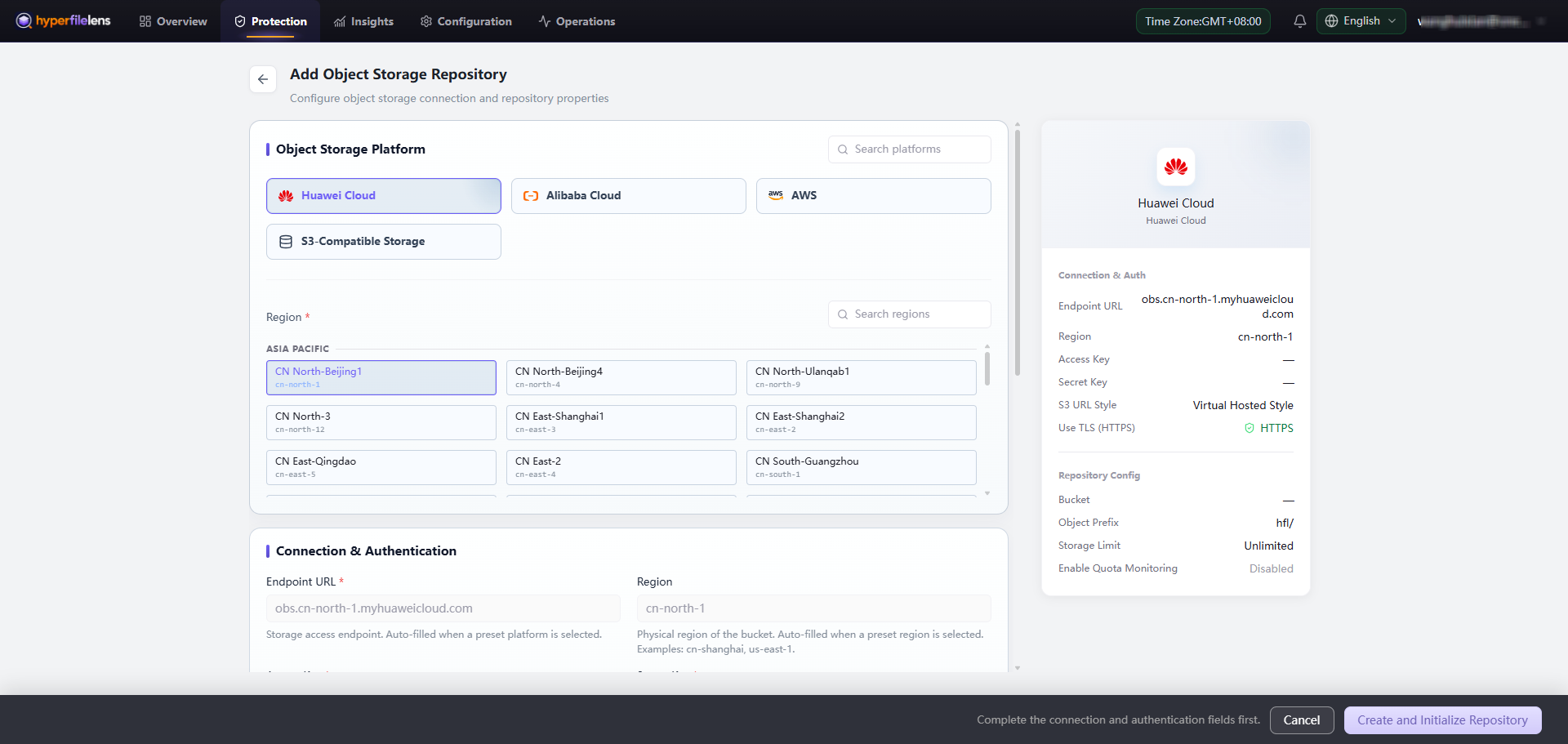Focus the Search platforms field

coord(910,149)
